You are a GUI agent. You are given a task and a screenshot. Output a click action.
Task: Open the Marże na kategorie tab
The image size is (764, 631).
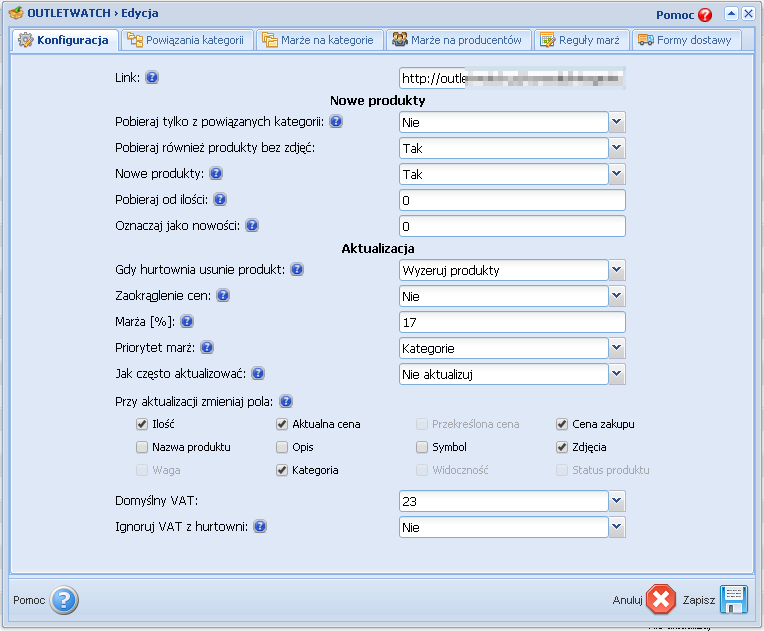pos(320,40)
